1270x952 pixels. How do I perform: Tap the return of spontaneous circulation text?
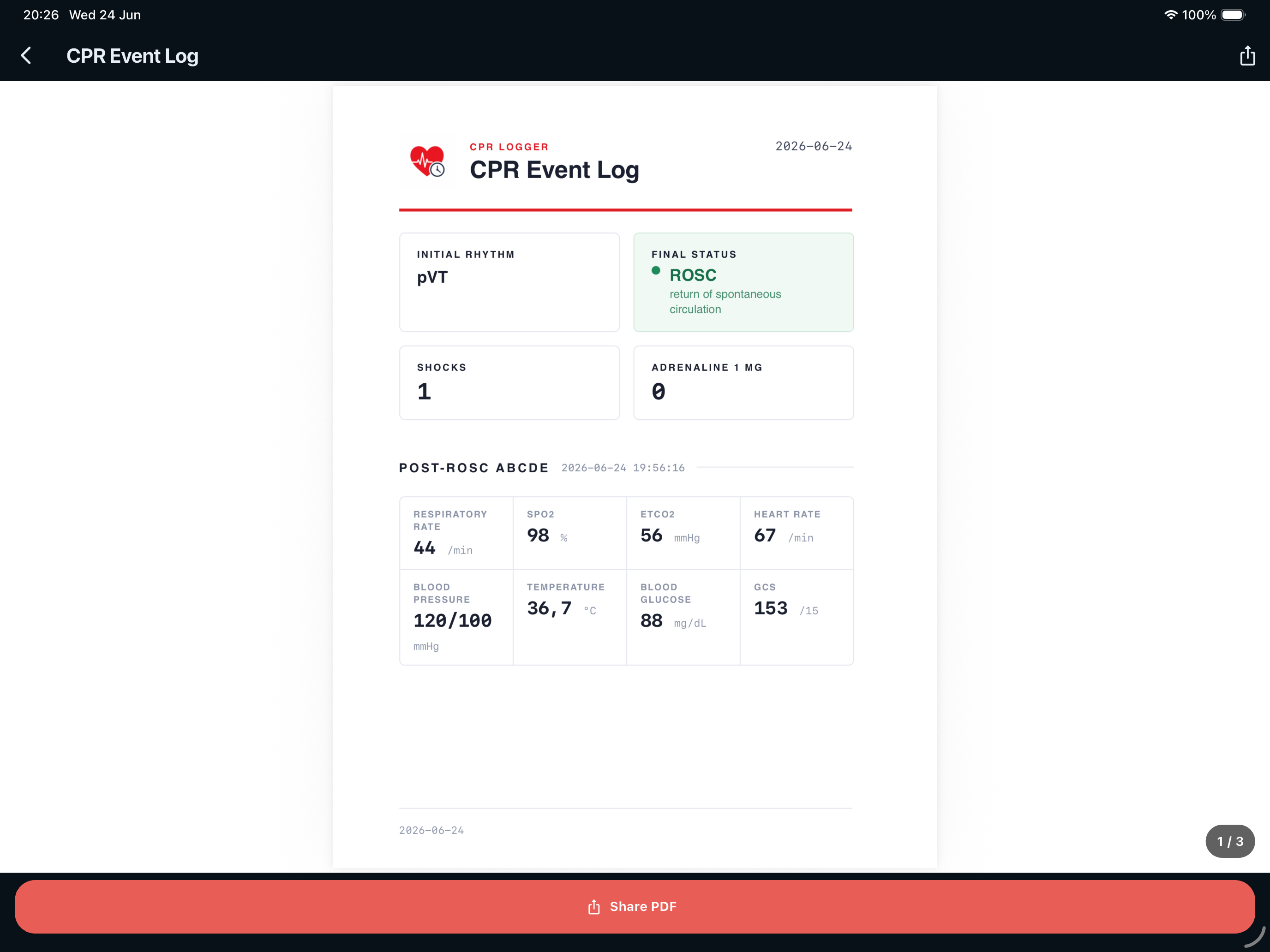click(725, 302)
